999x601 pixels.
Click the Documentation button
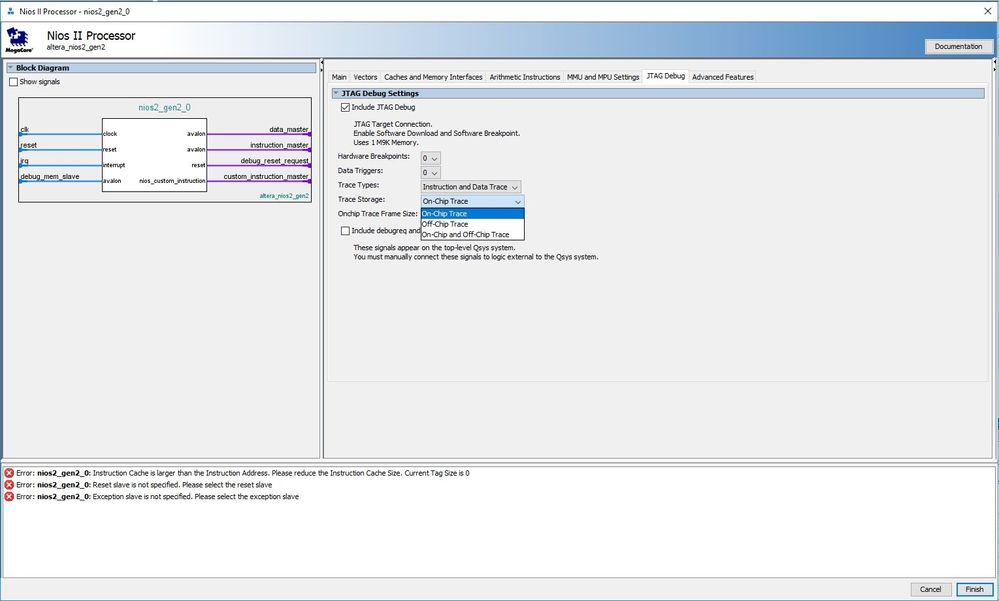tap(958, 47)
